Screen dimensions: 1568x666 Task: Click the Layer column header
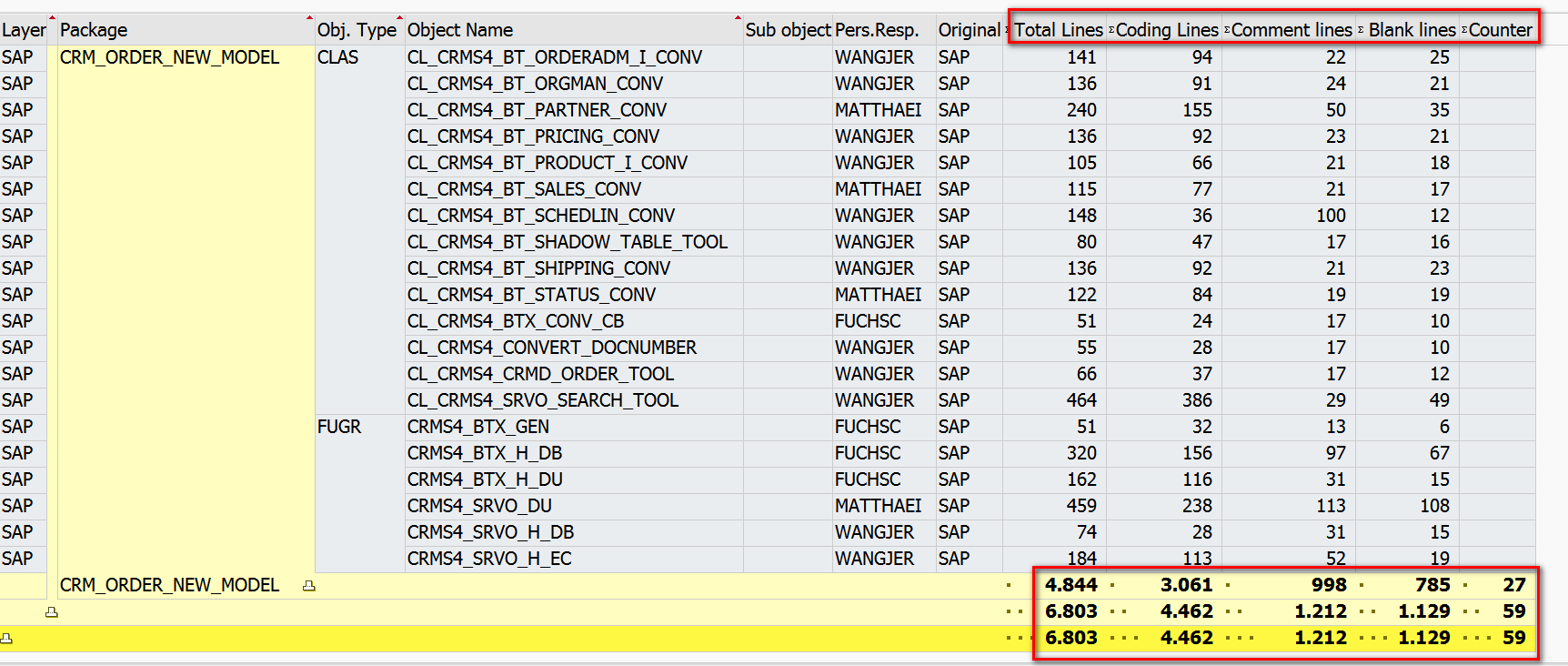pyautogui.click(x=24, y=30)
